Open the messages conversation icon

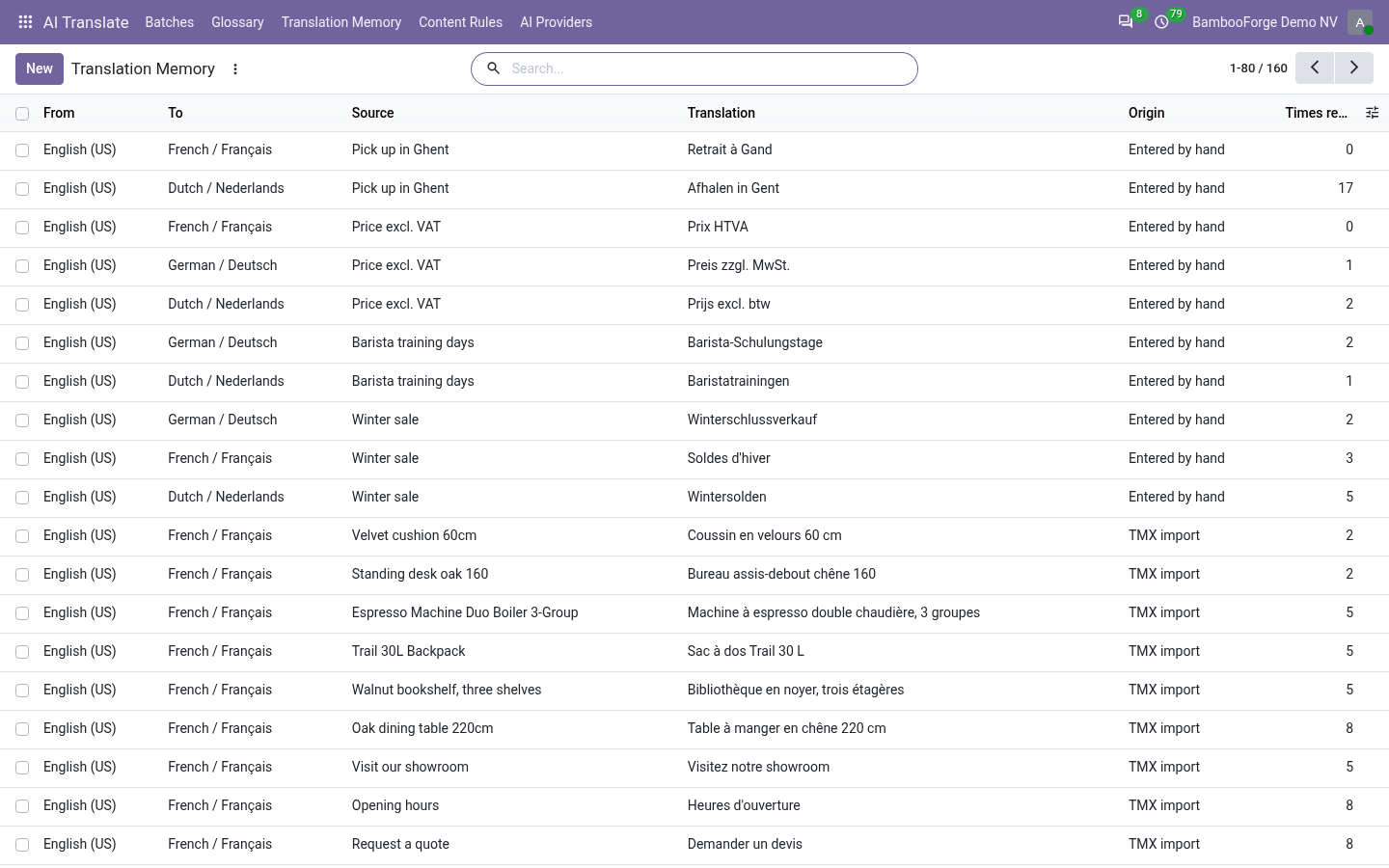tap(1126, 22)
